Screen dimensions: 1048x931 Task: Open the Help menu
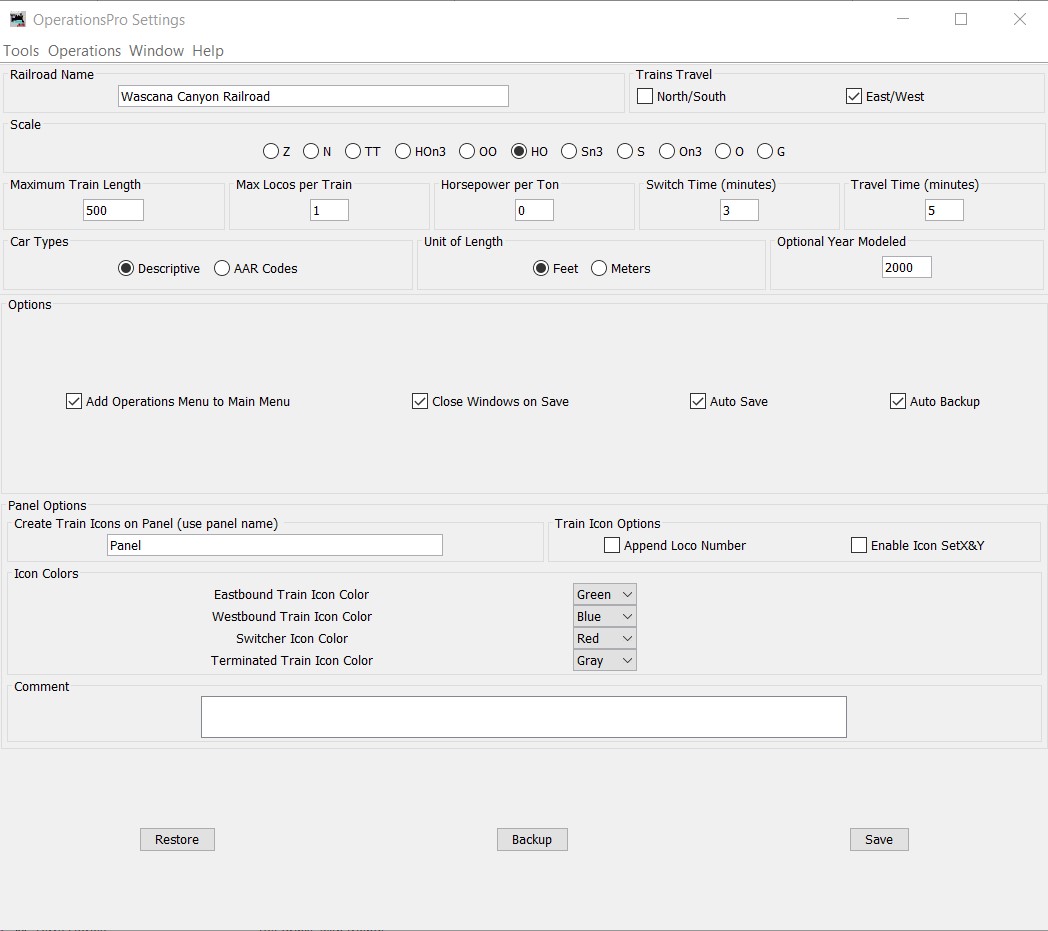pos(209,50)
